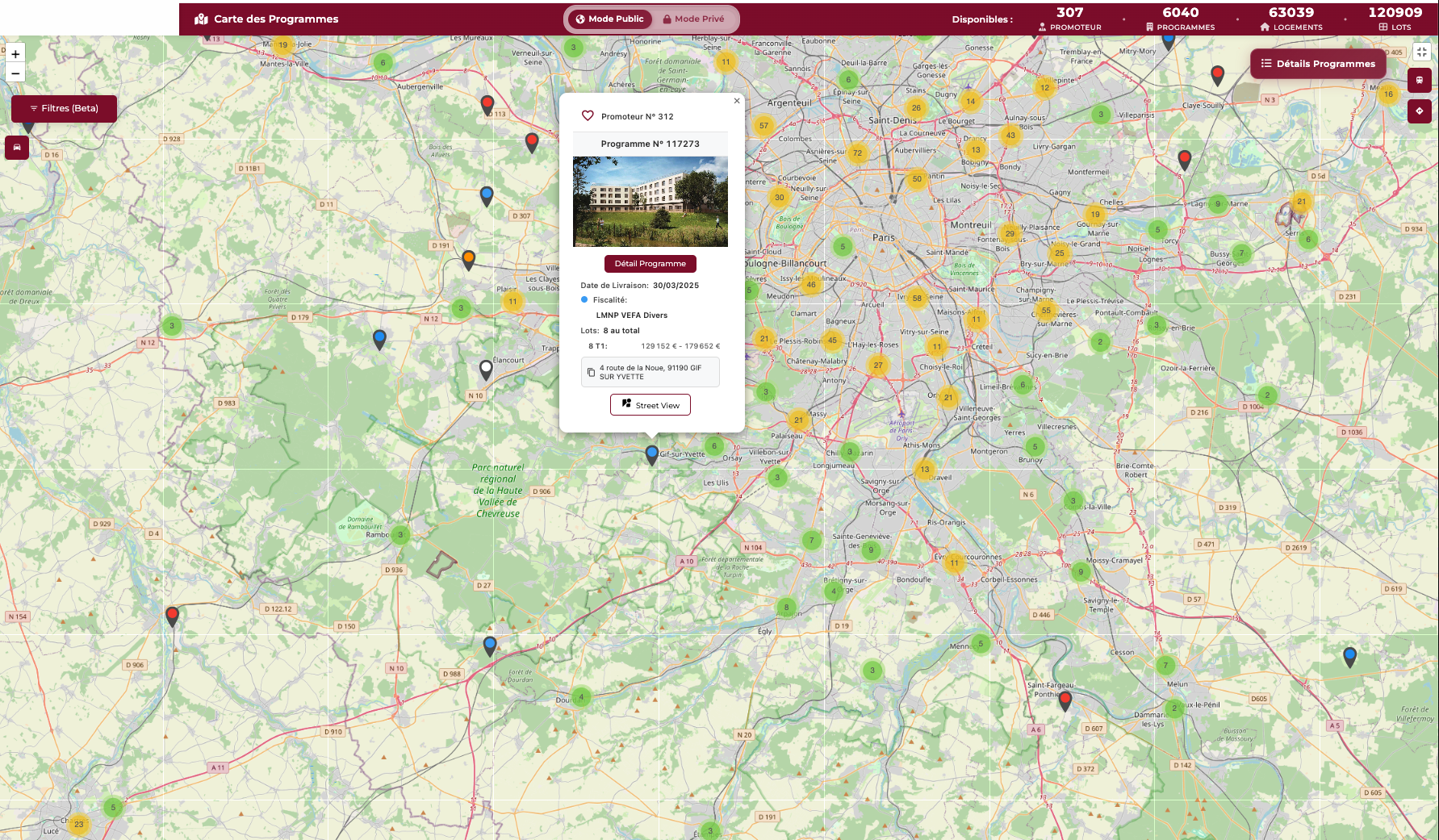Open Street View for this program
1439x840 pixels.
click(x=650, y=405)
